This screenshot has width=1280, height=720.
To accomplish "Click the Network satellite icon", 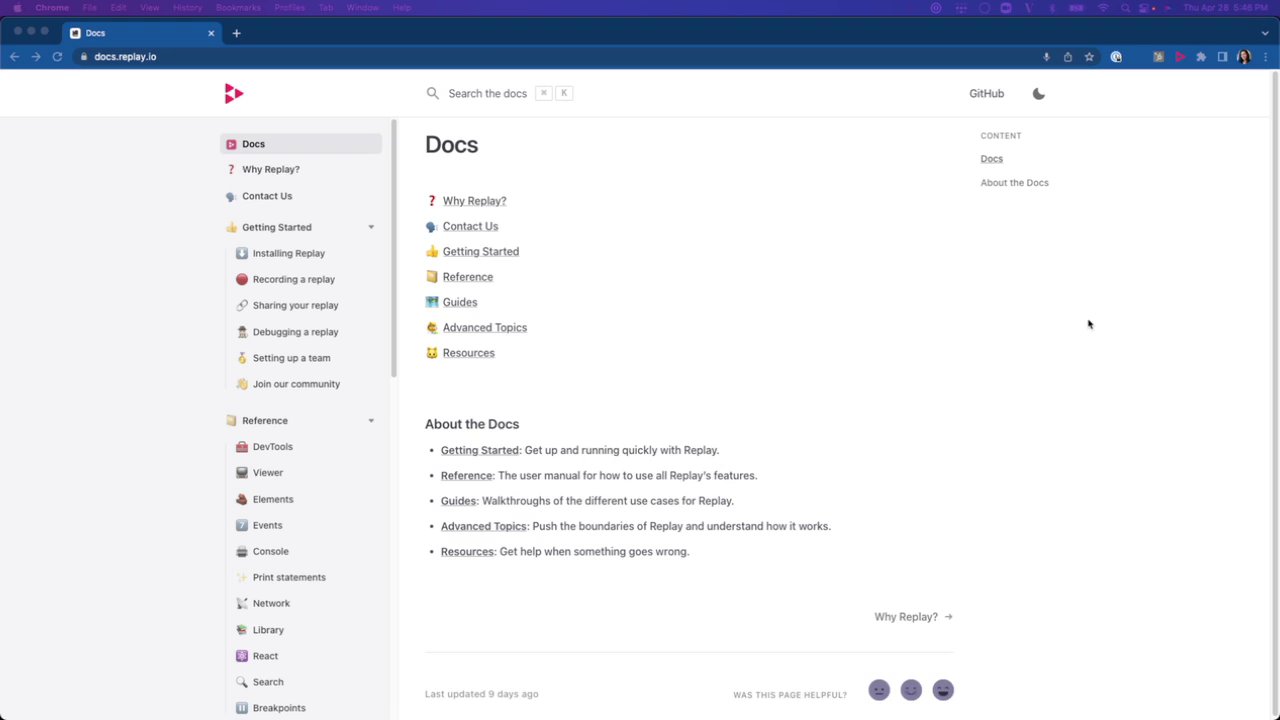I will tap(242, 604).
